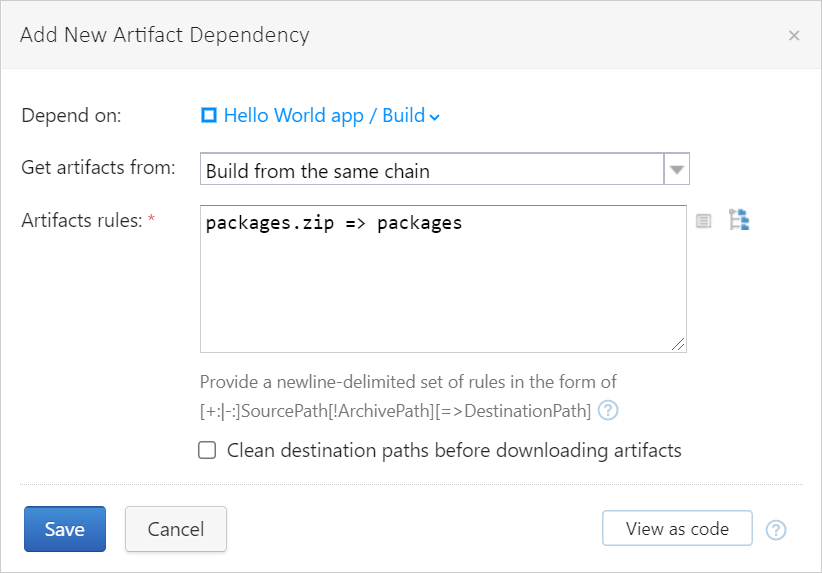Click the View as code button

(x=677, y=528)
